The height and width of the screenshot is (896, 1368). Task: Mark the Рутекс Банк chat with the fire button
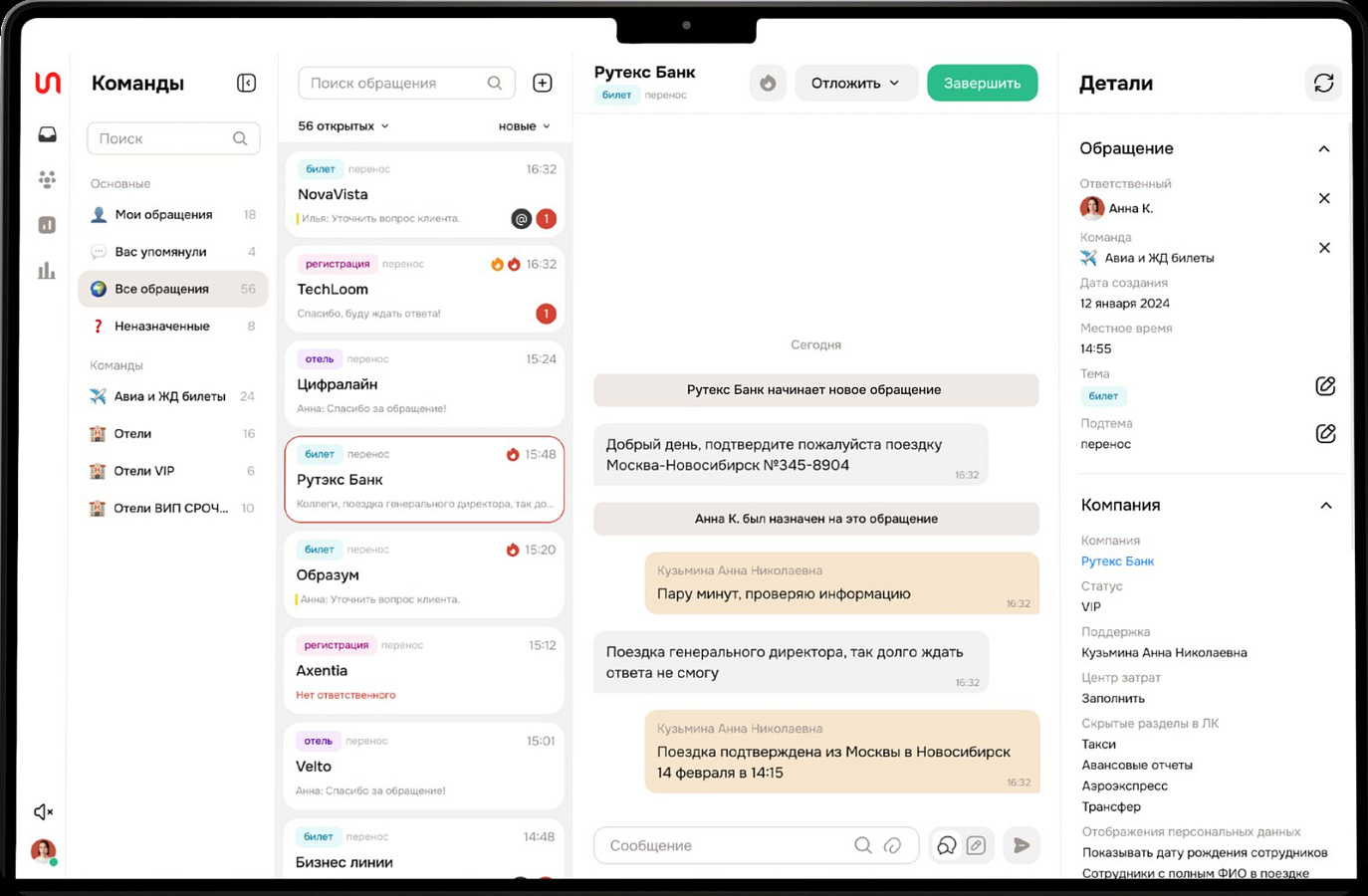[x=768, y=84]
